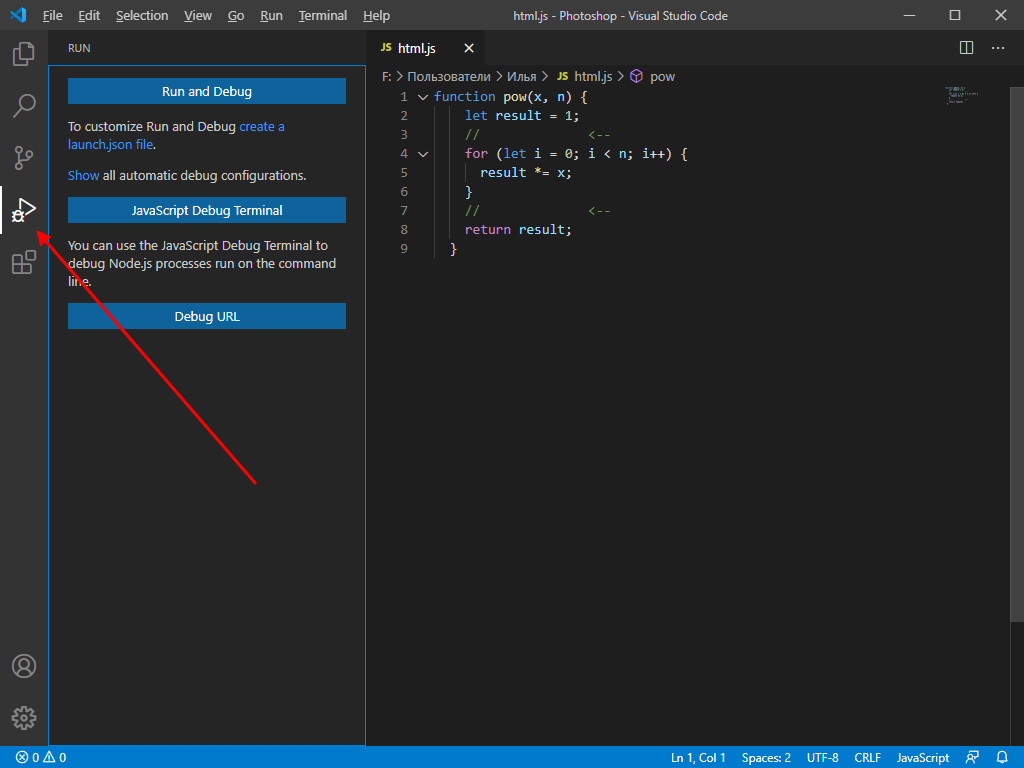
Task: Toggle the notifications bell in the status bar
Action: point(1001,757)
